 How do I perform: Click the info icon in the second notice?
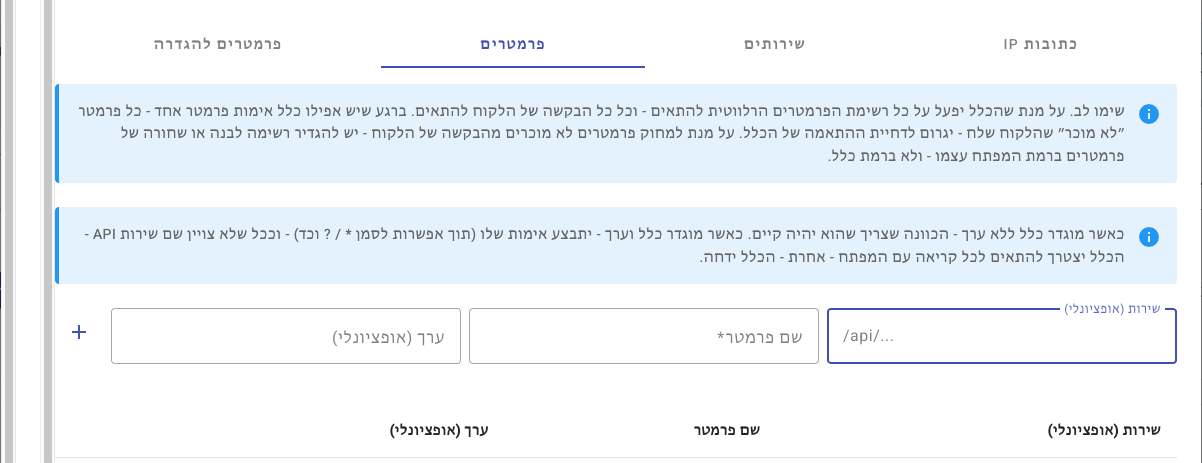tap(1149, 237)
